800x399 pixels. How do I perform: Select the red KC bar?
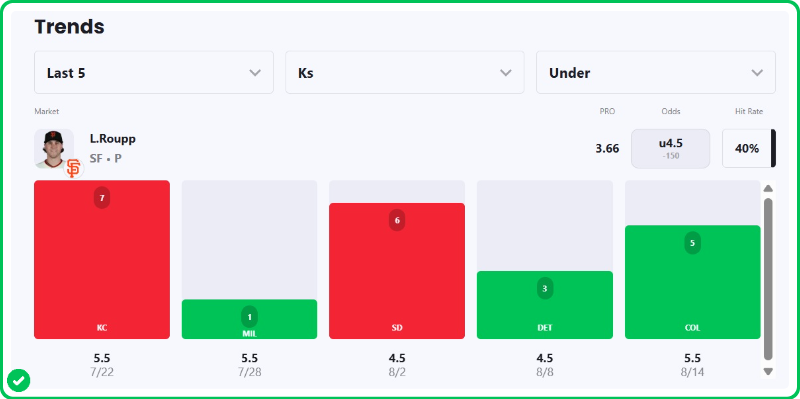click(102, 259)
